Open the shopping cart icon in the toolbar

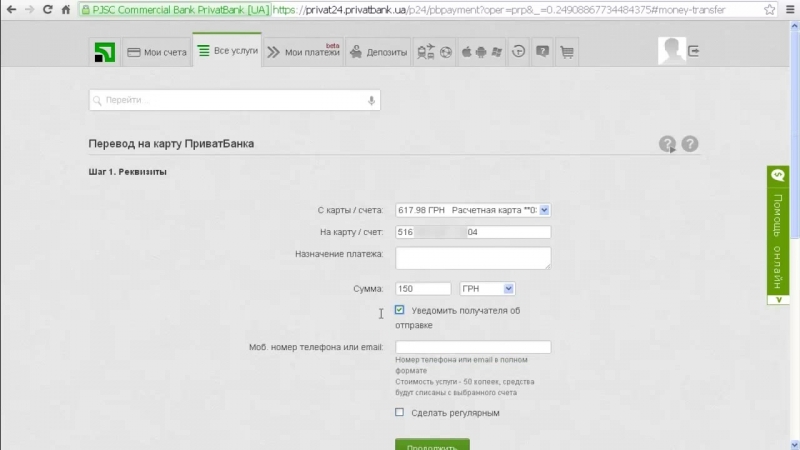[567, 52]
